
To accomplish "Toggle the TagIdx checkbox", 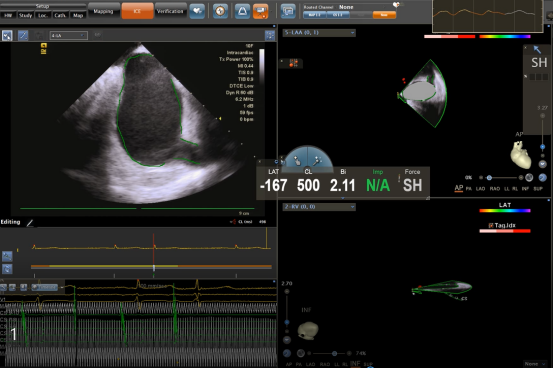I will point(491,225).
